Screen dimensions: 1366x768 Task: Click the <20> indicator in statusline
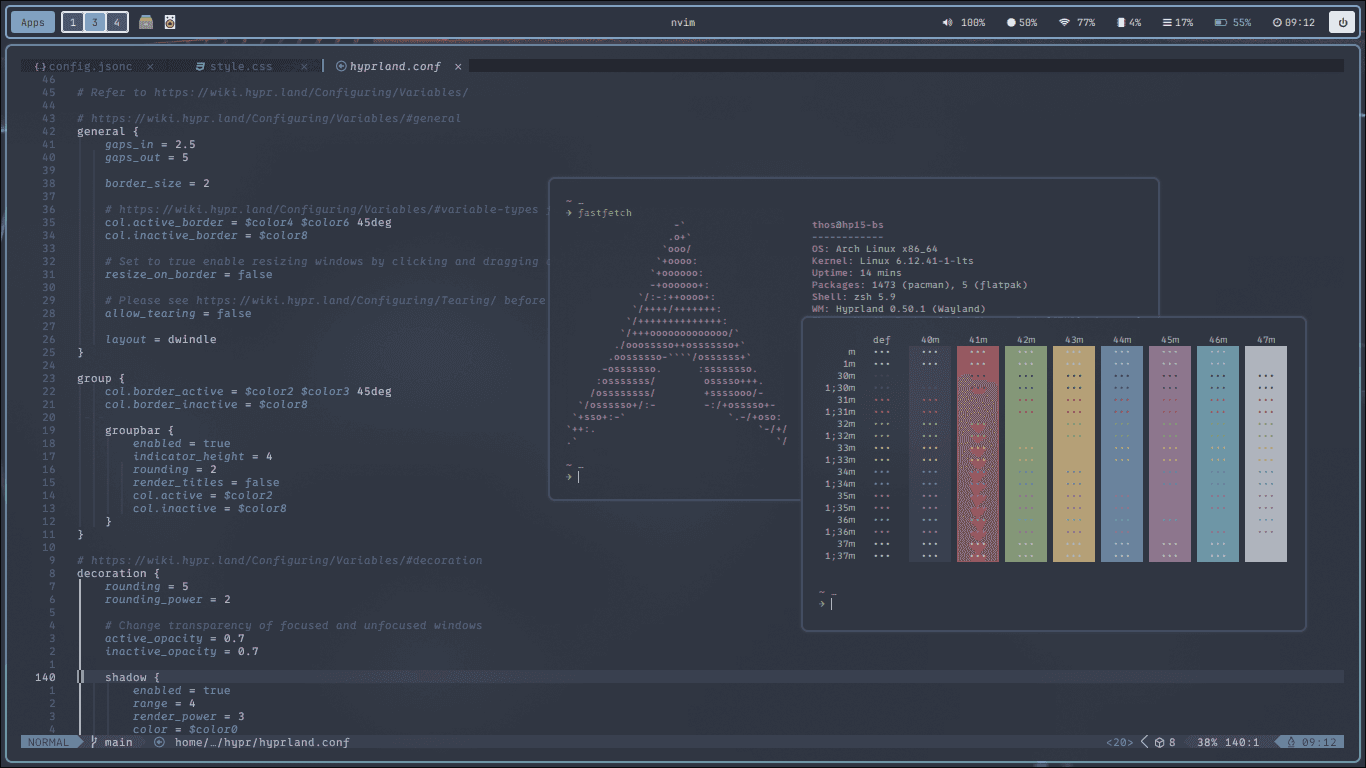(1120, 742)
